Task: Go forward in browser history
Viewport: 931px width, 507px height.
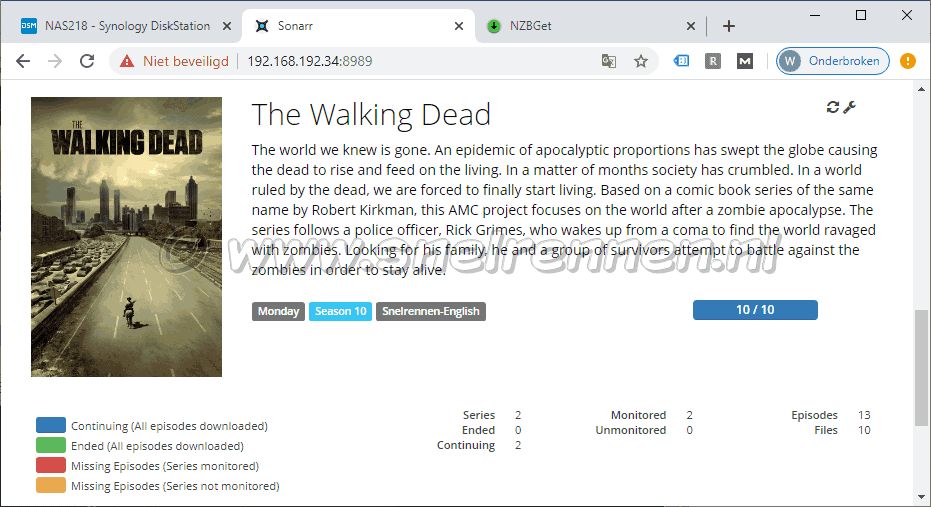Action: [x=55, y=61]
